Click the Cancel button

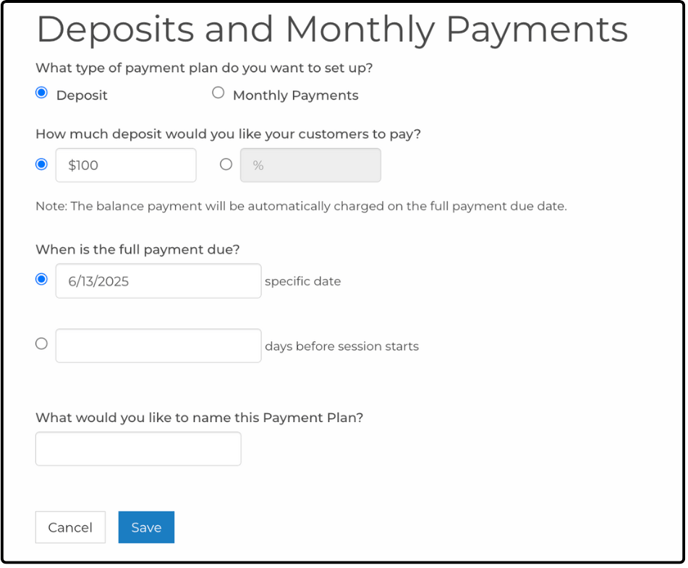click(70, 528)
